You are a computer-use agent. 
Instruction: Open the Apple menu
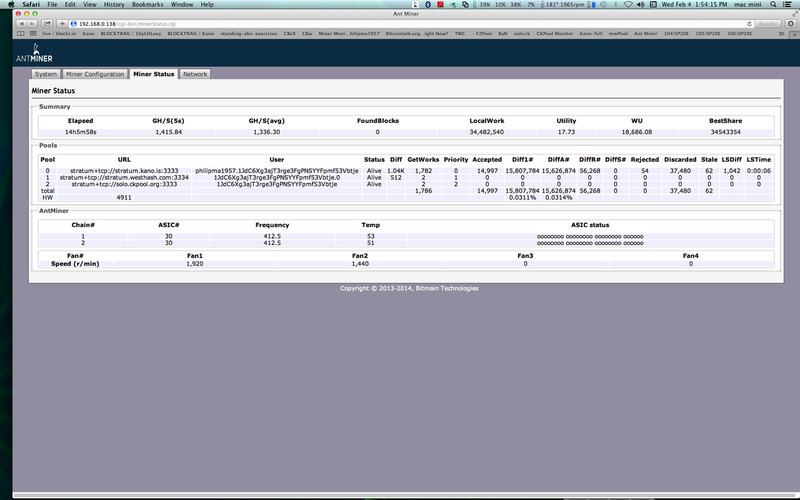(11, 4)
